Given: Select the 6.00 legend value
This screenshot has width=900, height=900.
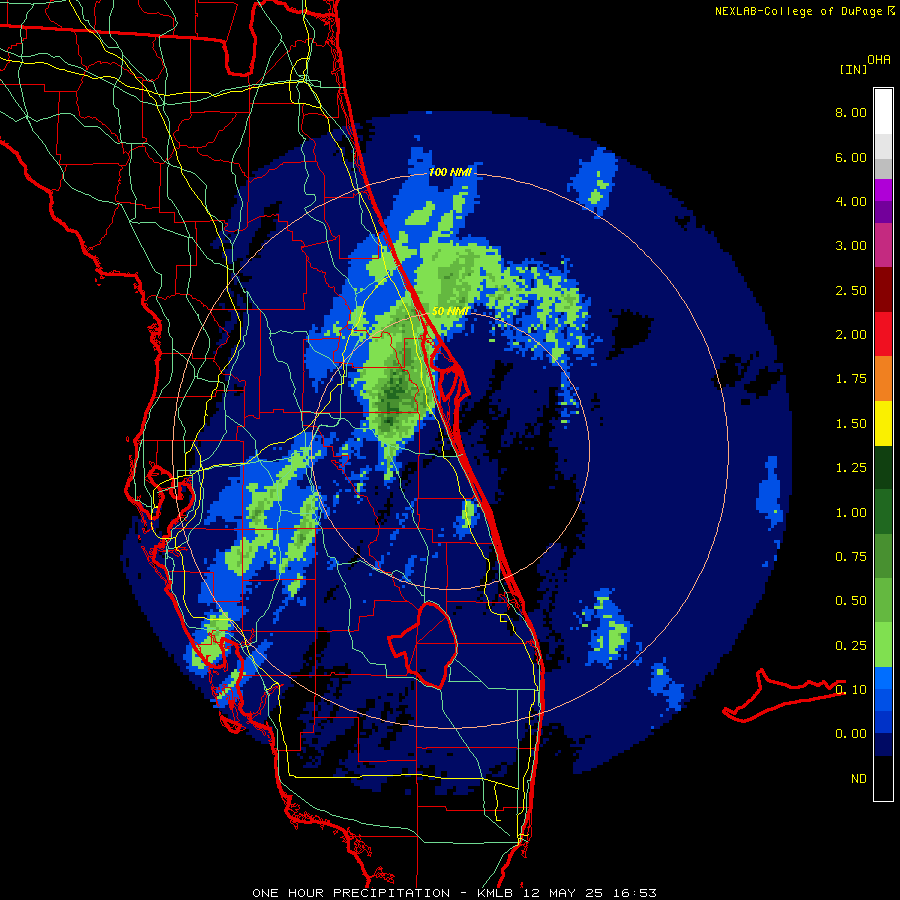Looking at the screenshot, I should point(851,157).
